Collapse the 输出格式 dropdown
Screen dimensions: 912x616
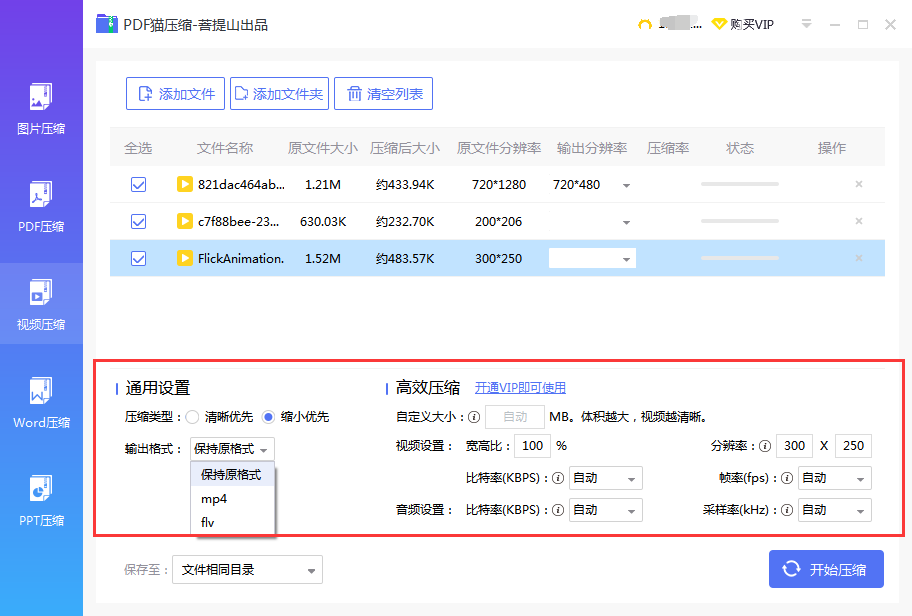click(232, 449)
